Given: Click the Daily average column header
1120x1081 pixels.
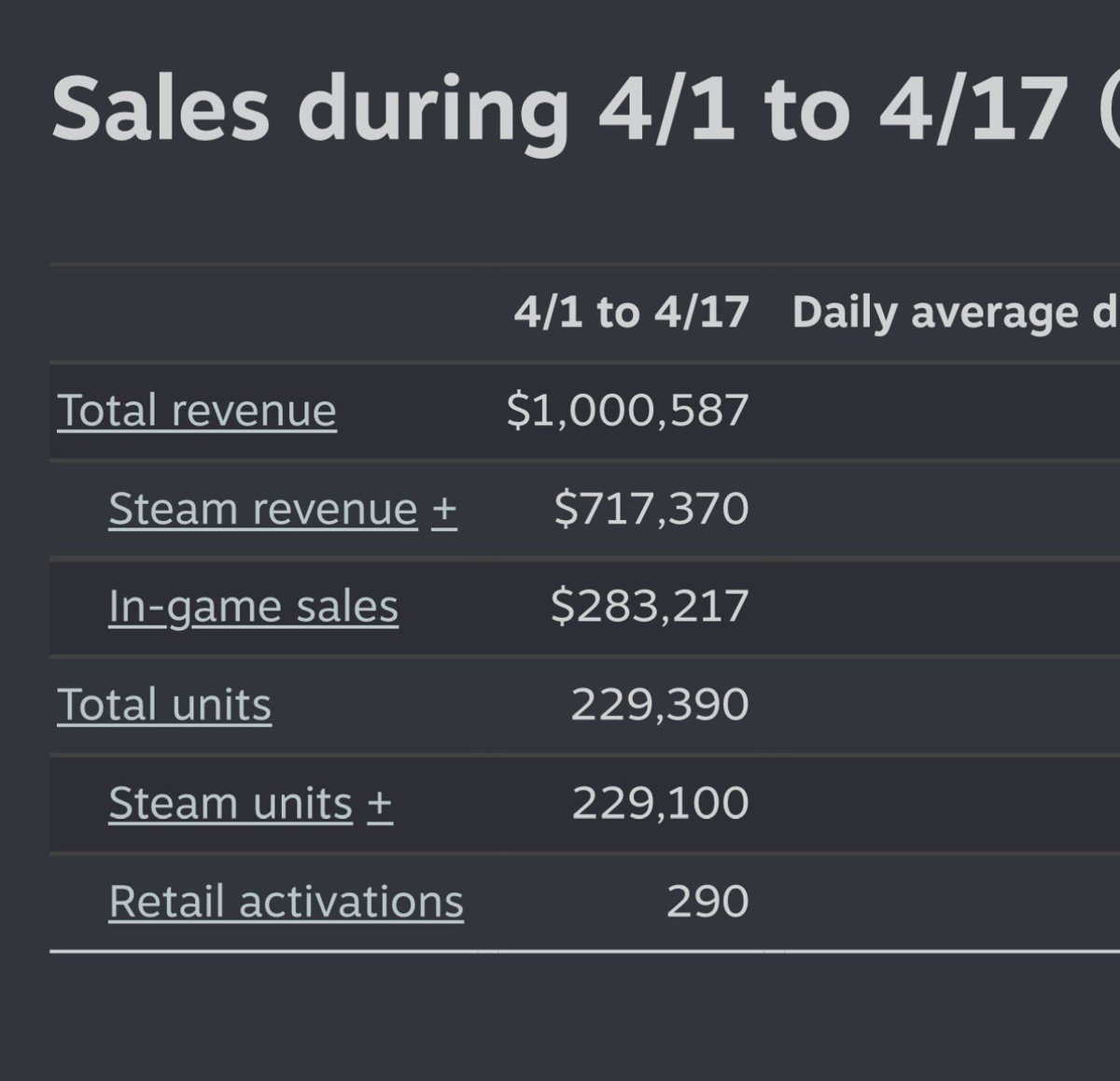Looking at the screenshot, I should pos(956,314).
